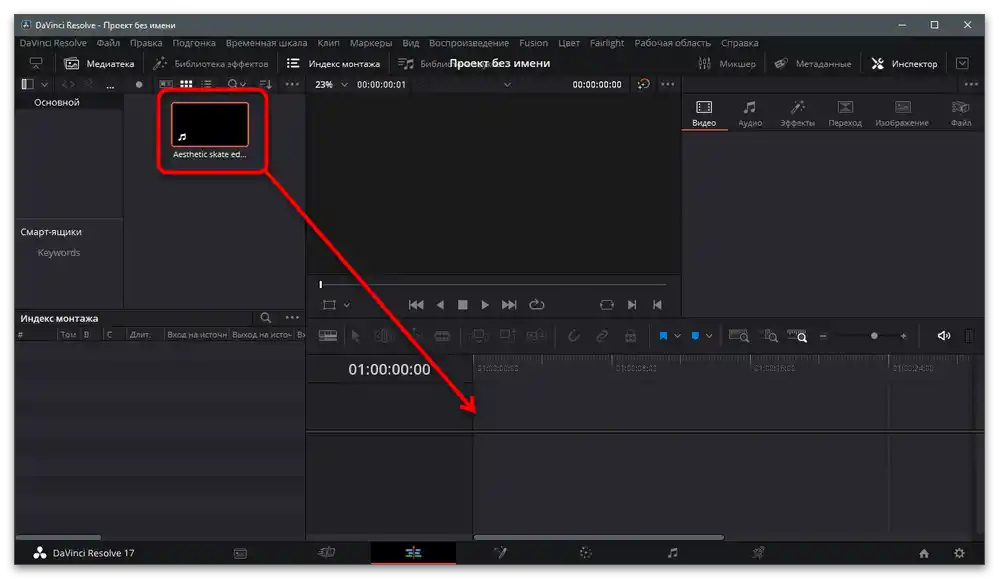Viewport: 999px width, 579px height.
Task: Toggle the Индекс монтажа panel button
Action: pyautogui.click(x=333, y=64)
